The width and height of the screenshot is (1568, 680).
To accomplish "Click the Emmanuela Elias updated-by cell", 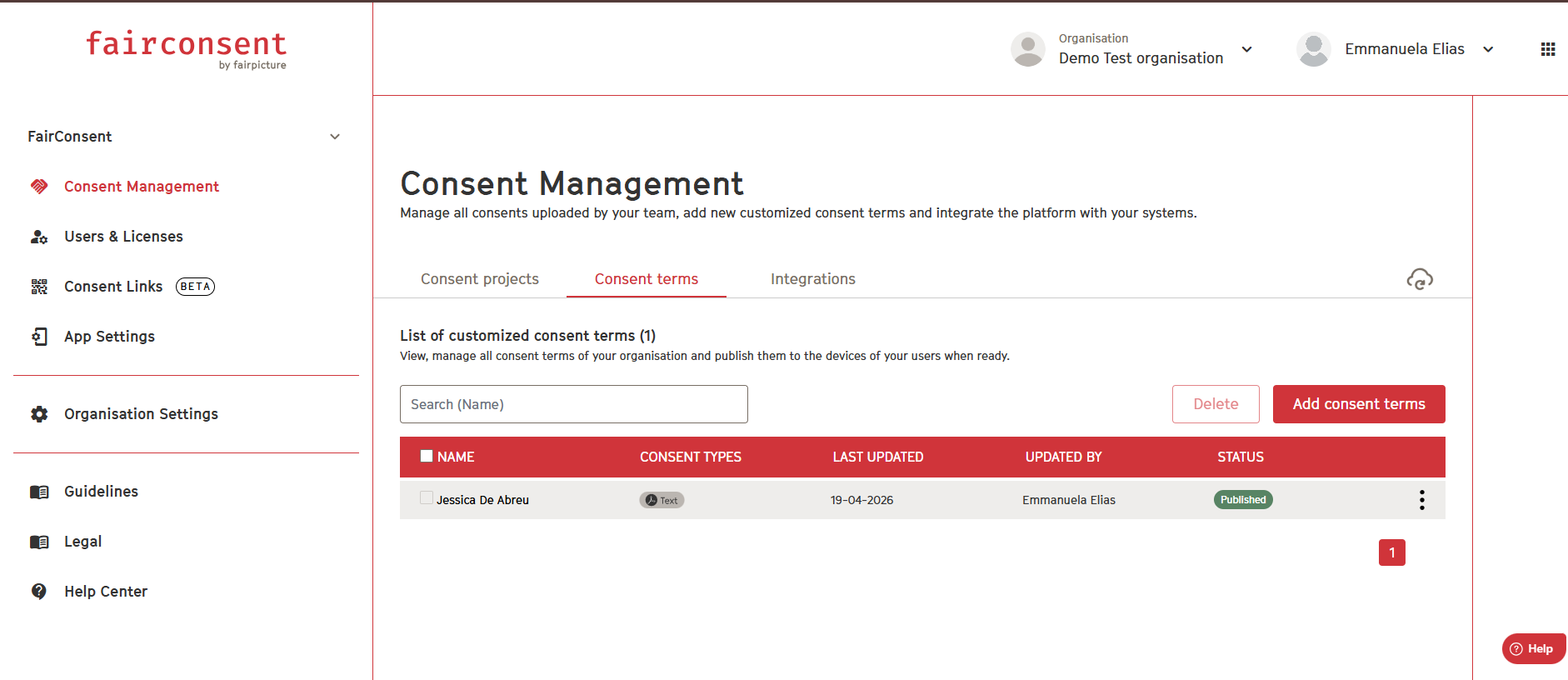I will [x=1069, y=500].
